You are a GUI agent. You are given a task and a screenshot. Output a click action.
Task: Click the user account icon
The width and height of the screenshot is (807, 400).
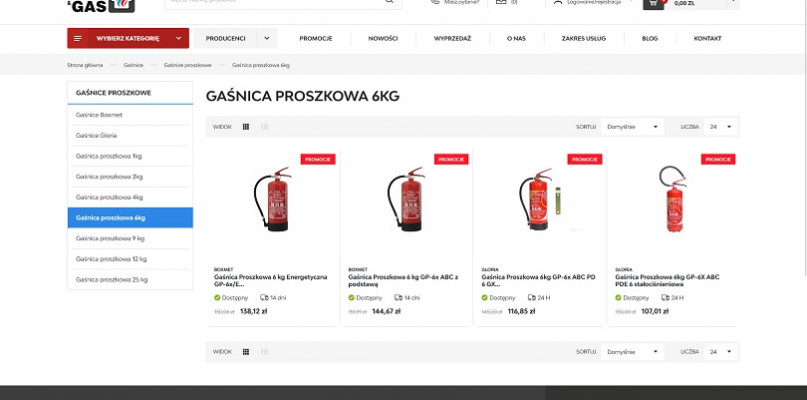tap(557, 2)
